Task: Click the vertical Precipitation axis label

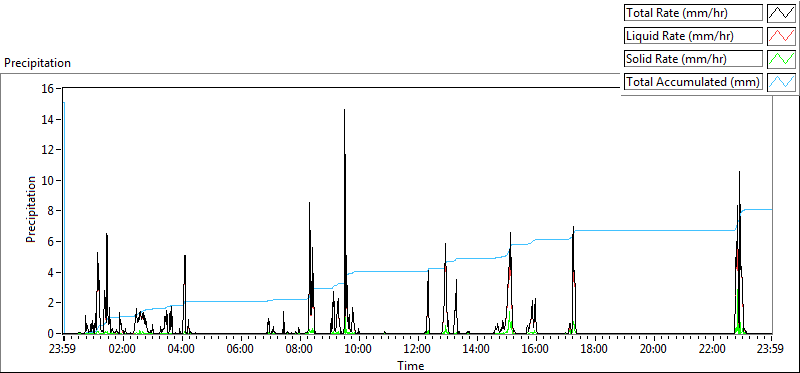Action: coord(31,209)
